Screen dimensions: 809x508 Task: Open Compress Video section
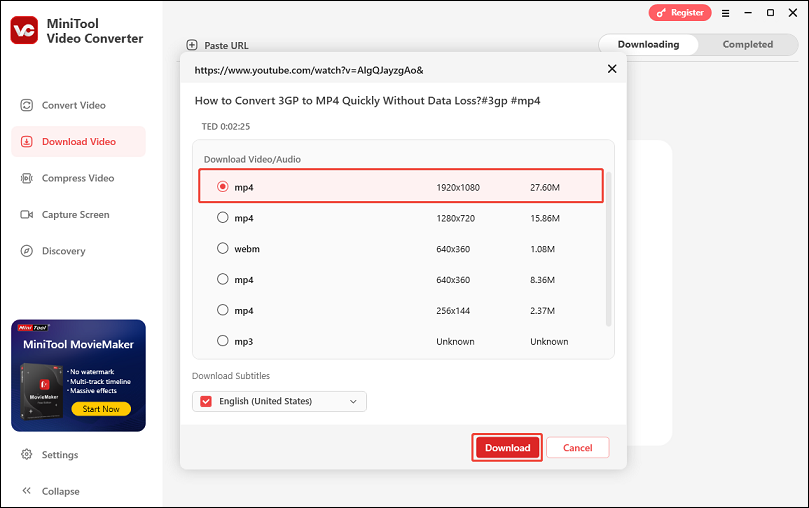78,178
